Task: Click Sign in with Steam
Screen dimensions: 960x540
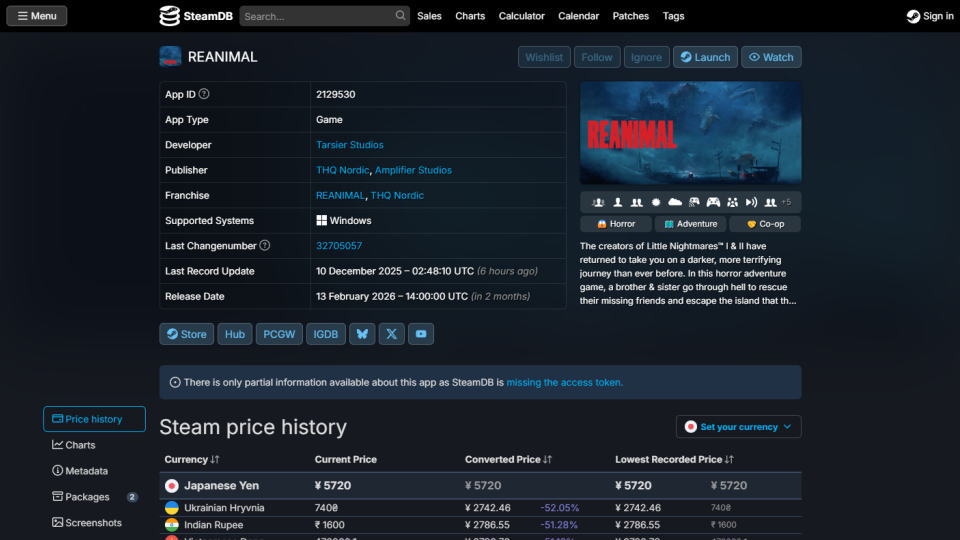Action: tap(930, 16)
